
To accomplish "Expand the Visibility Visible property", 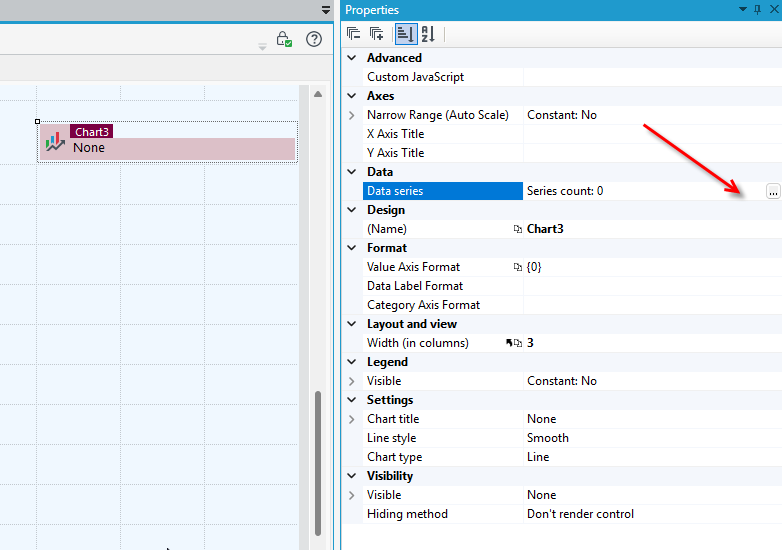I will click(352, 495).
